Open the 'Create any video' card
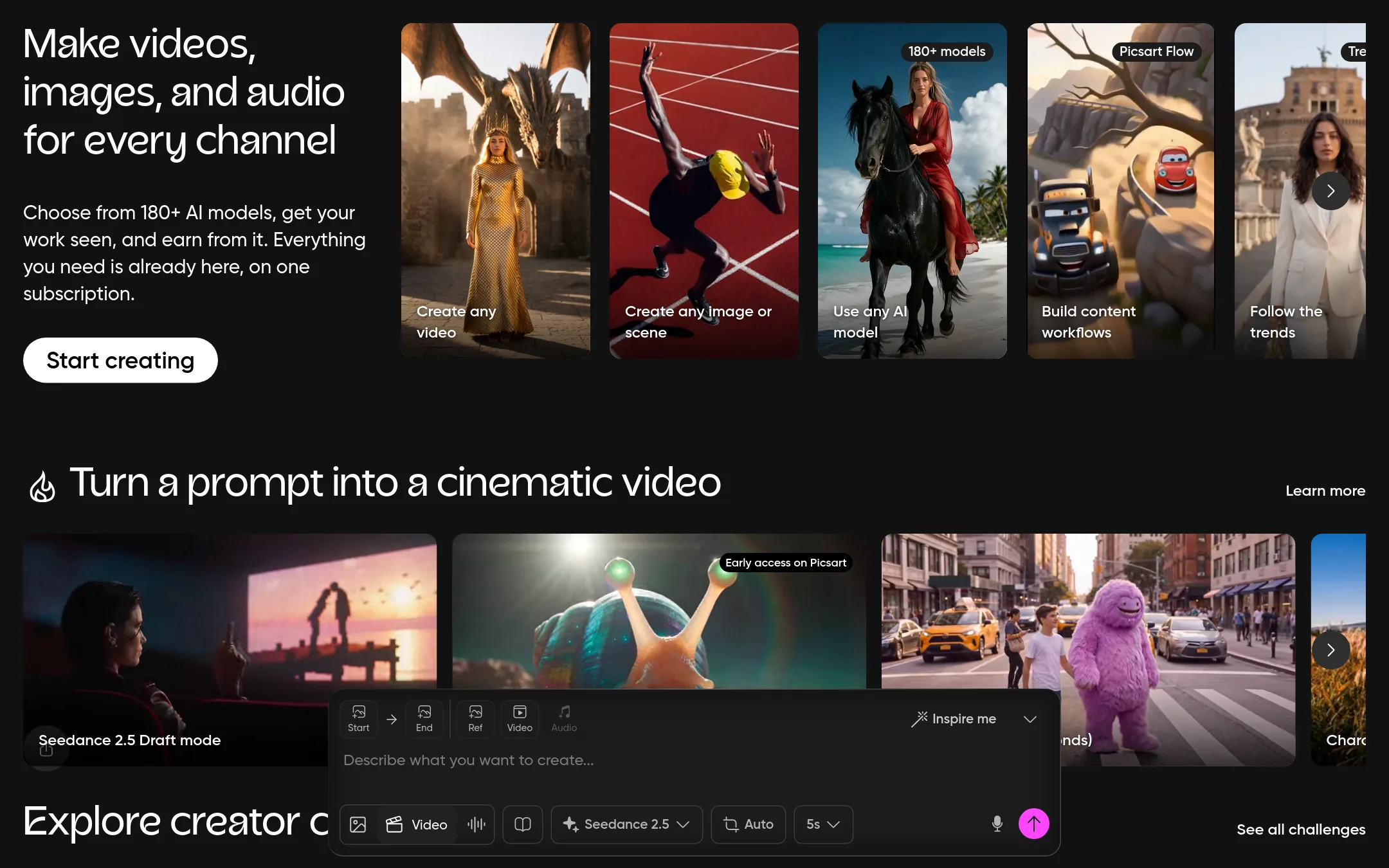 (x=496, y=191)
